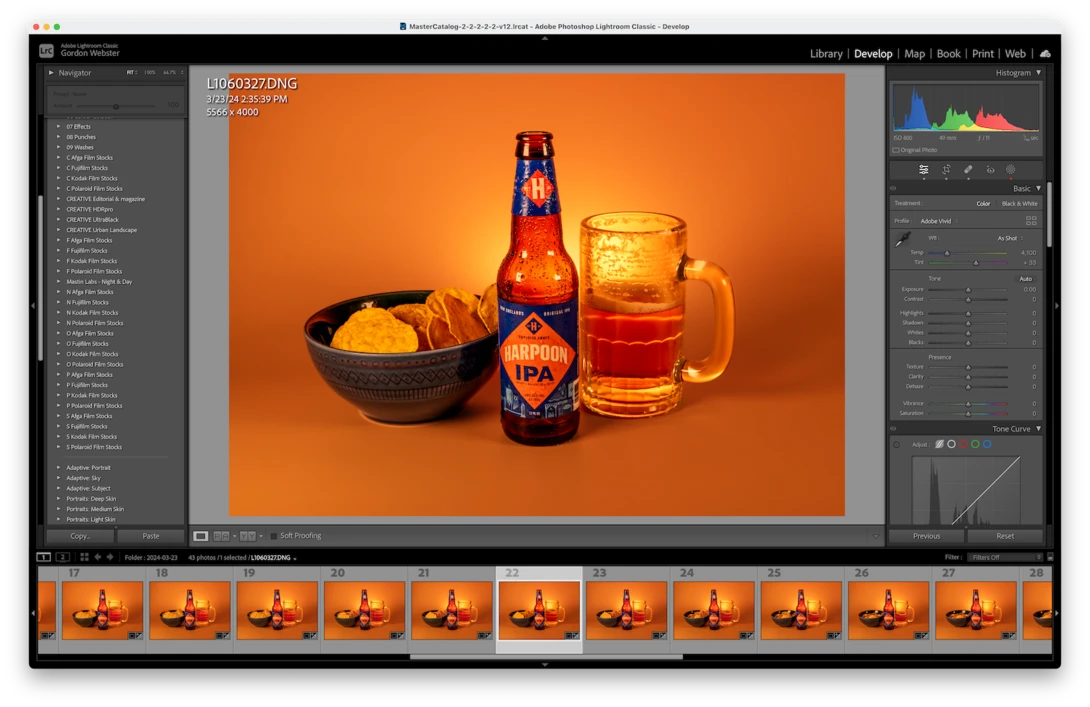Viewport: 1090px width, 707px height.
Task: Collapse the Histogram panel
Action: pyautogui.click(x=1039, y=72)
